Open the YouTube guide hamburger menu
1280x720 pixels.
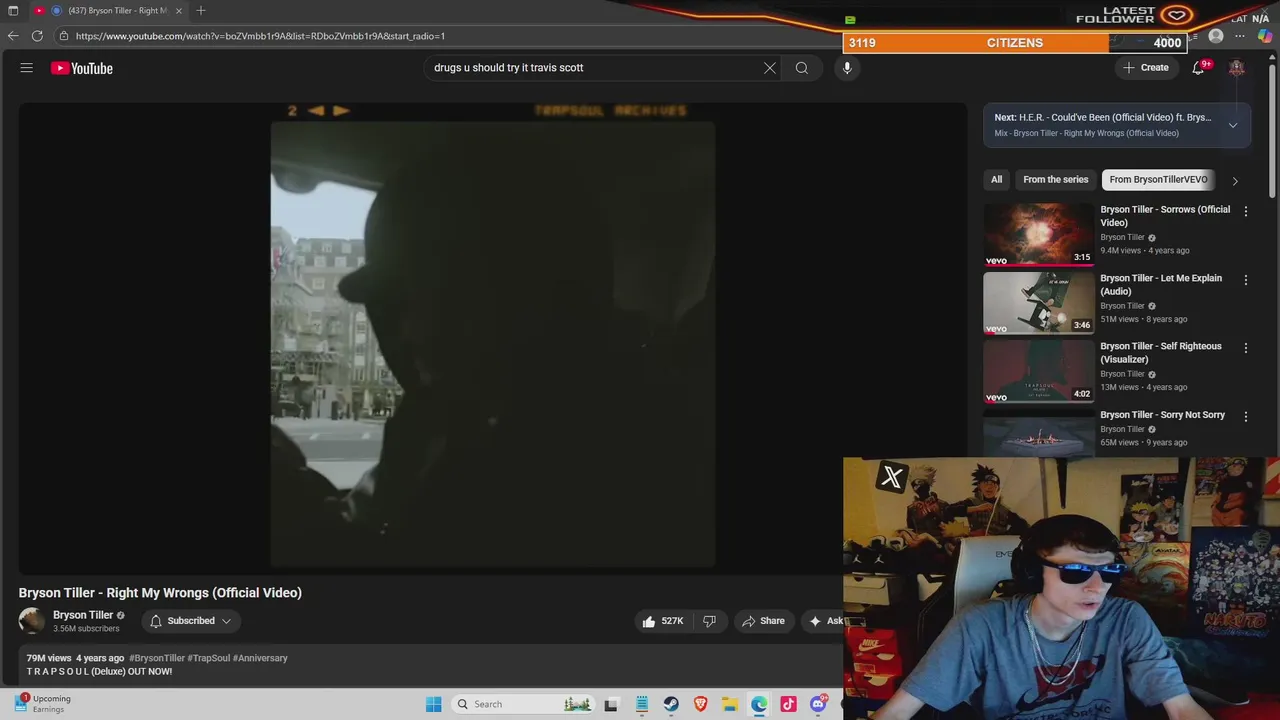[27, 68]
